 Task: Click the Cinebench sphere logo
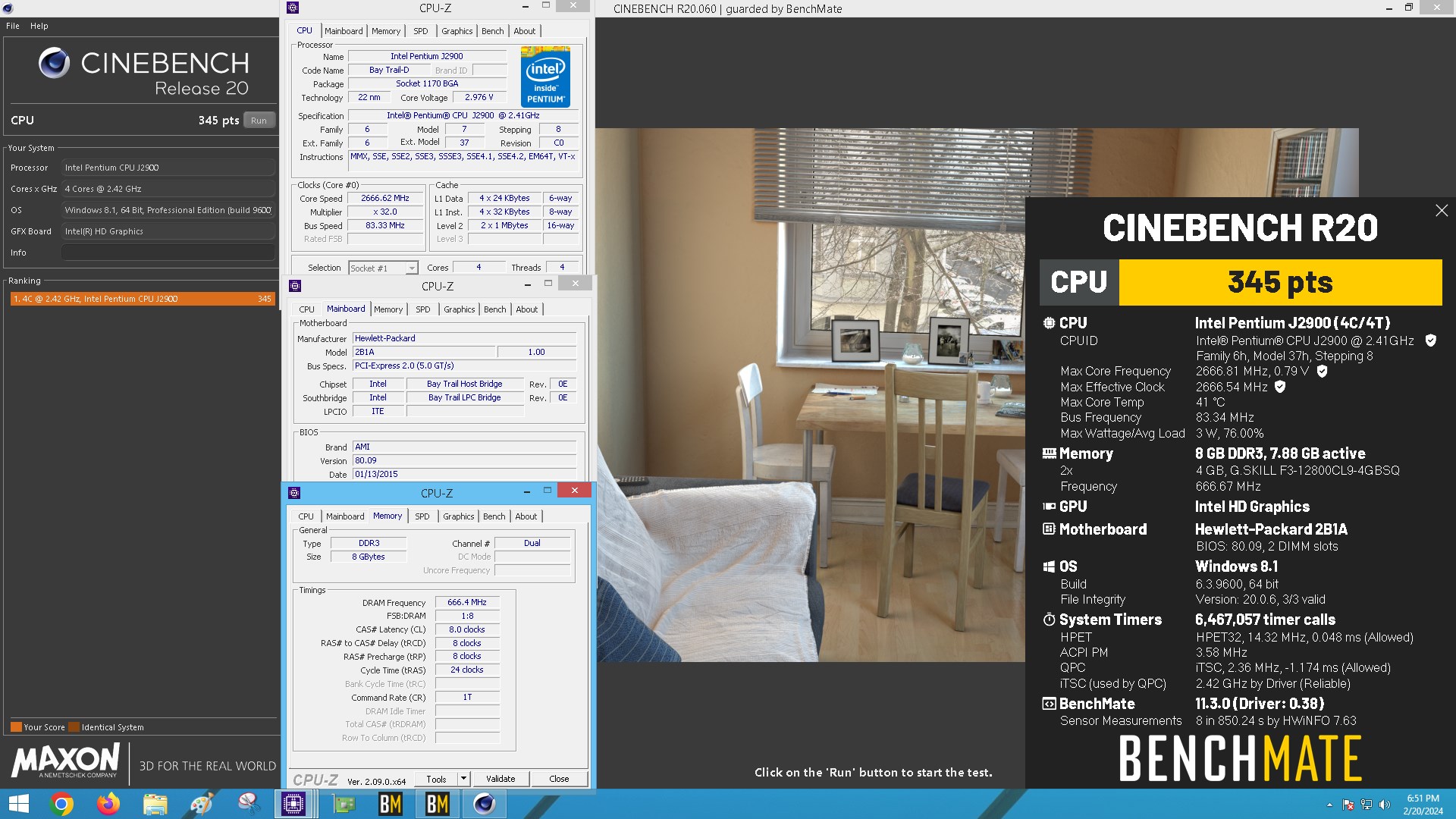[54, 63]
